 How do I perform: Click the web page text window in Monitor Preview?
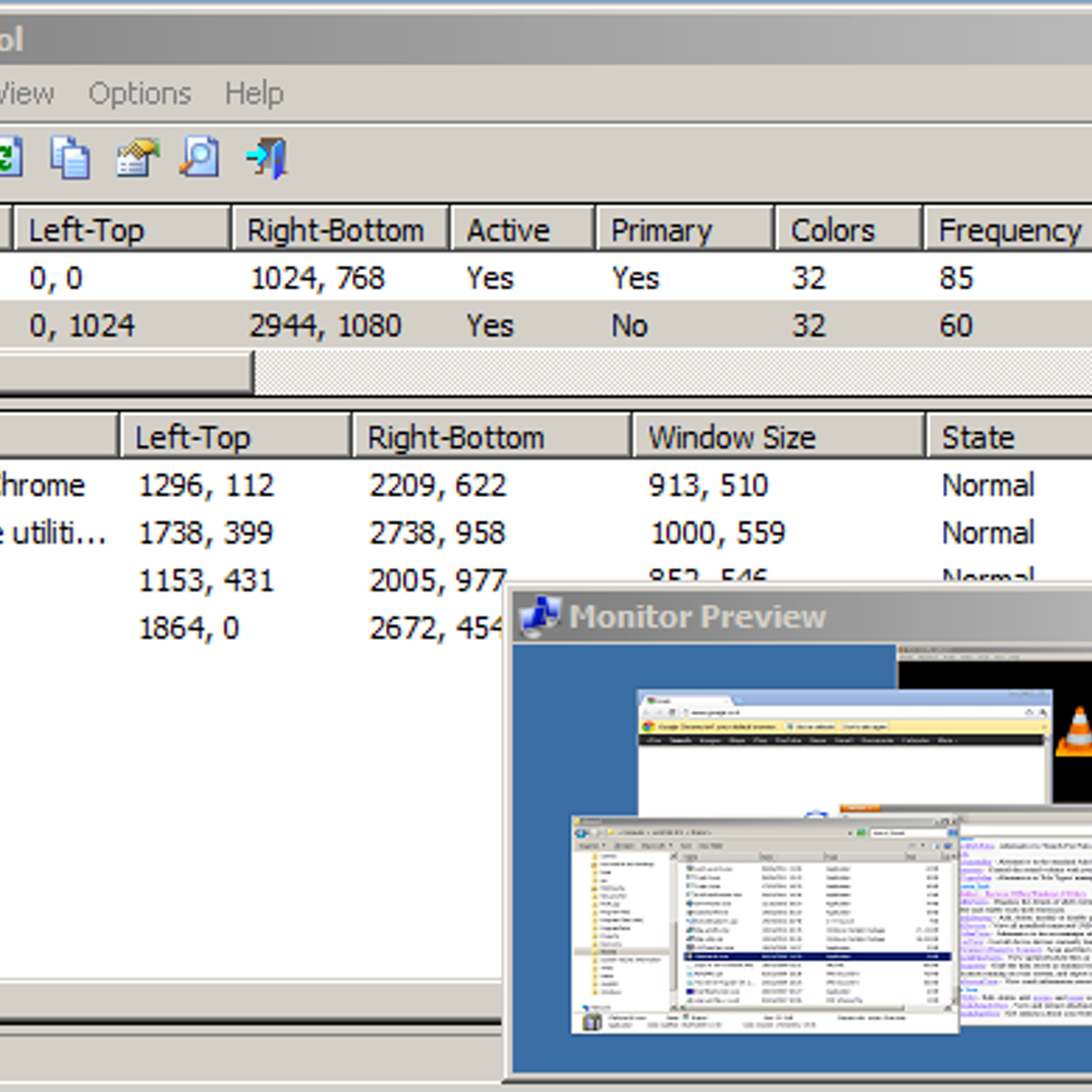1026,919
